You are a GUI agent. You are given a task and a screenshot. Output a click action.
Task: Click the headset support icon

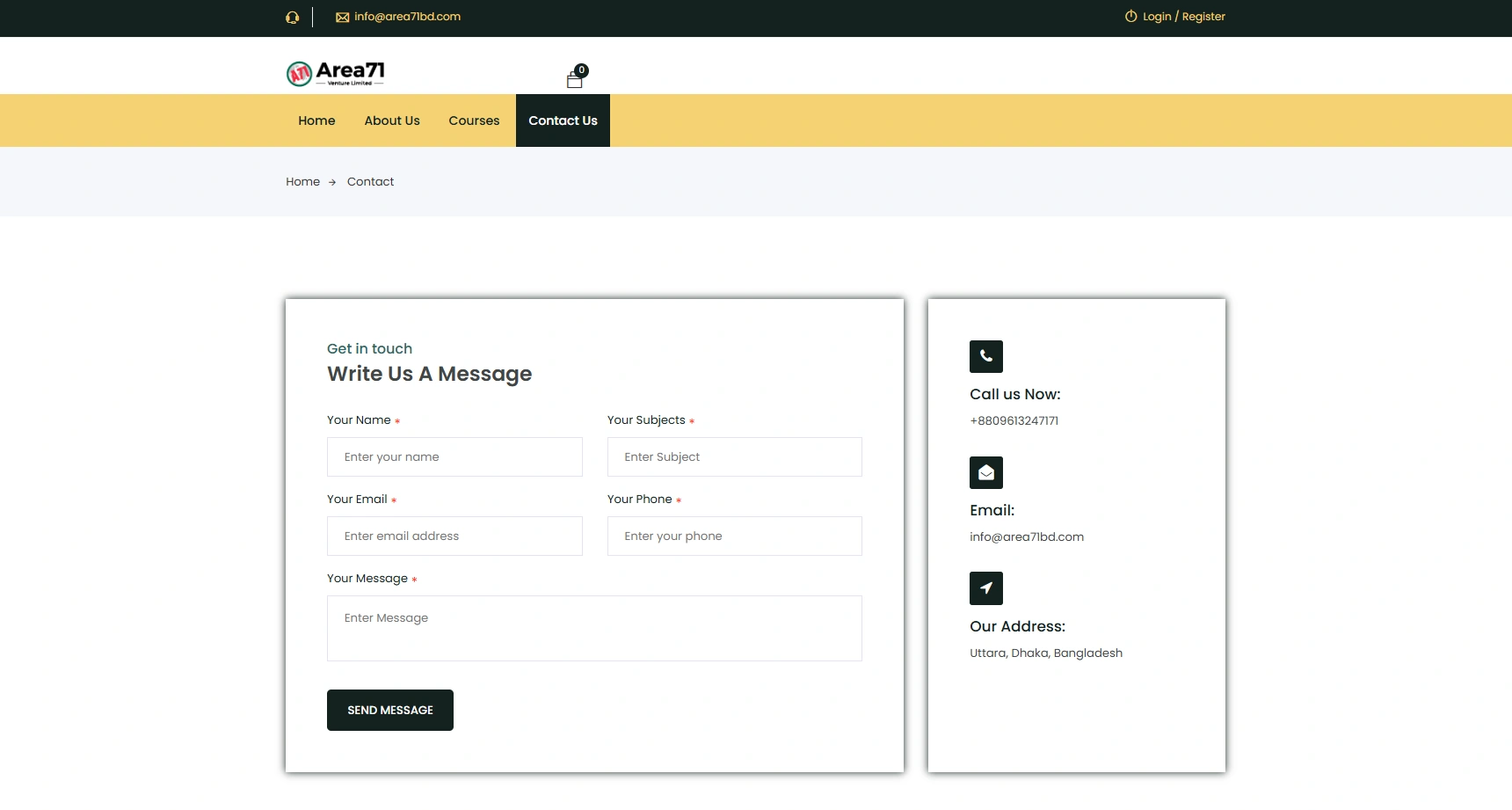pyautogui.click(x=292, y=17)
